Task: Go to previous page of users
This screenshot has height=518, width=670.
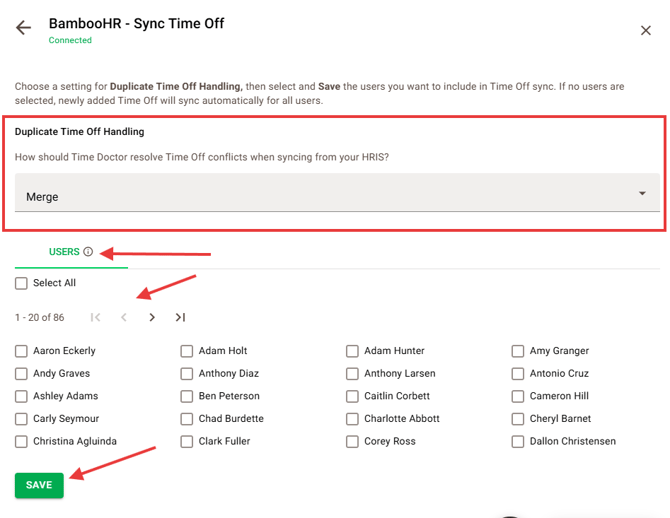Action: tap(124, 318)
